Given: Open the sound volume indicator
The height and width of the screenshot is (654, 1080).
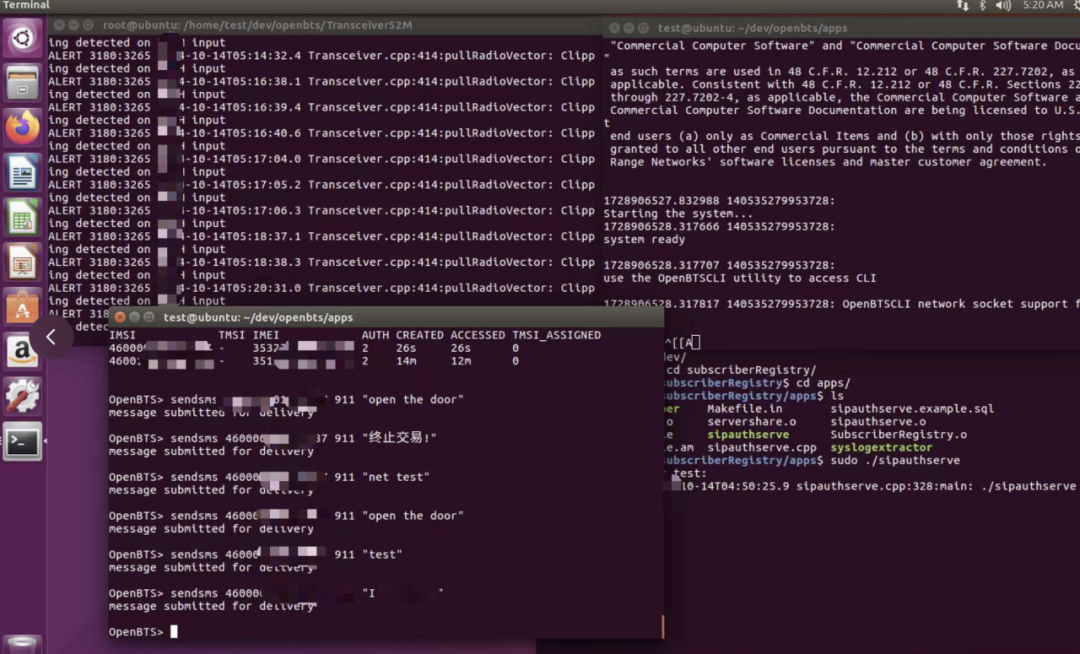Looking at the screenshot, I should point(1004,6).
